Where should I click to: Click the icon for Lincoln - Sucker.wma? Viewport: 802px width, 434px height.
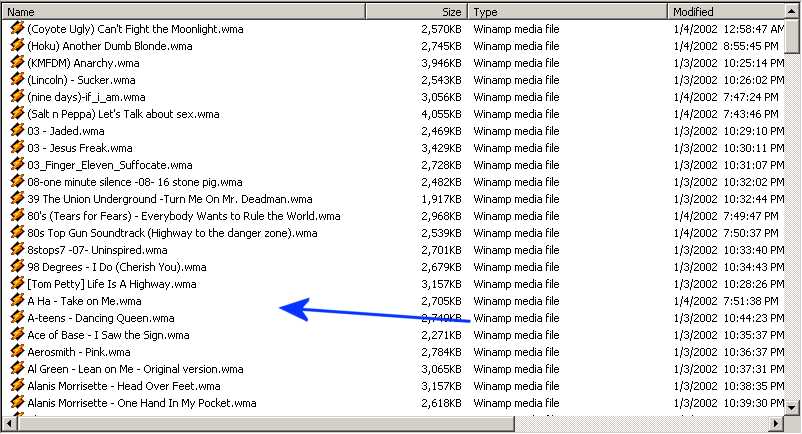17,80
